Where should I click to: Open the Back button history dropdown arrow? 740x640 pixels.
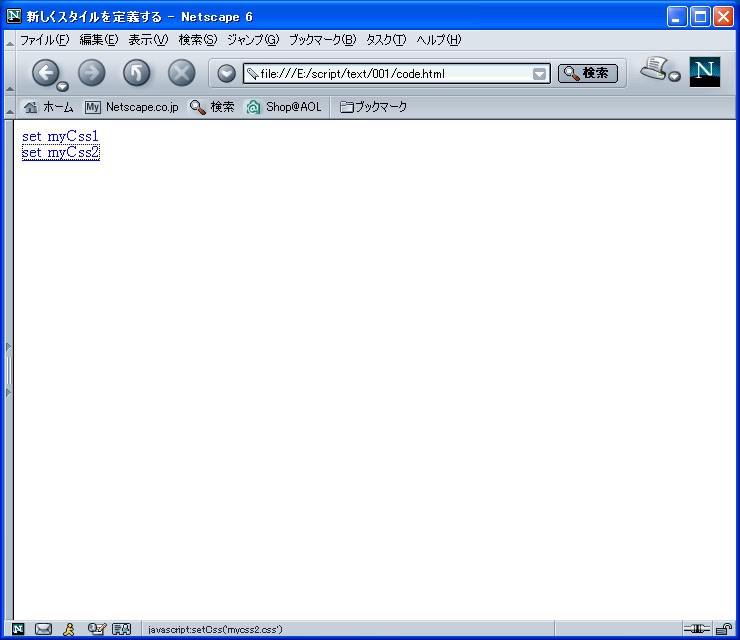pos(62,86)
